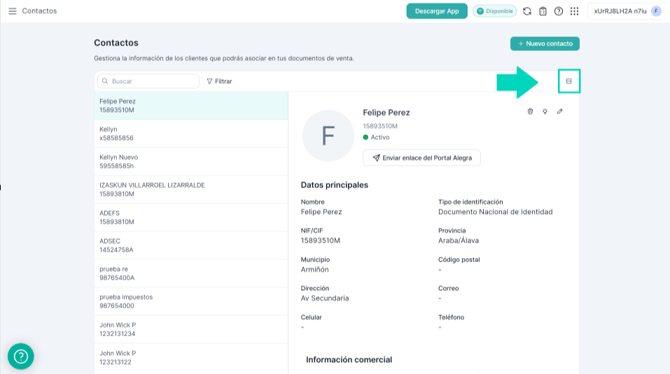670x374 pixels.
Task: Select the Kellyn Nuevo contact
Action: tap(191, 162)
